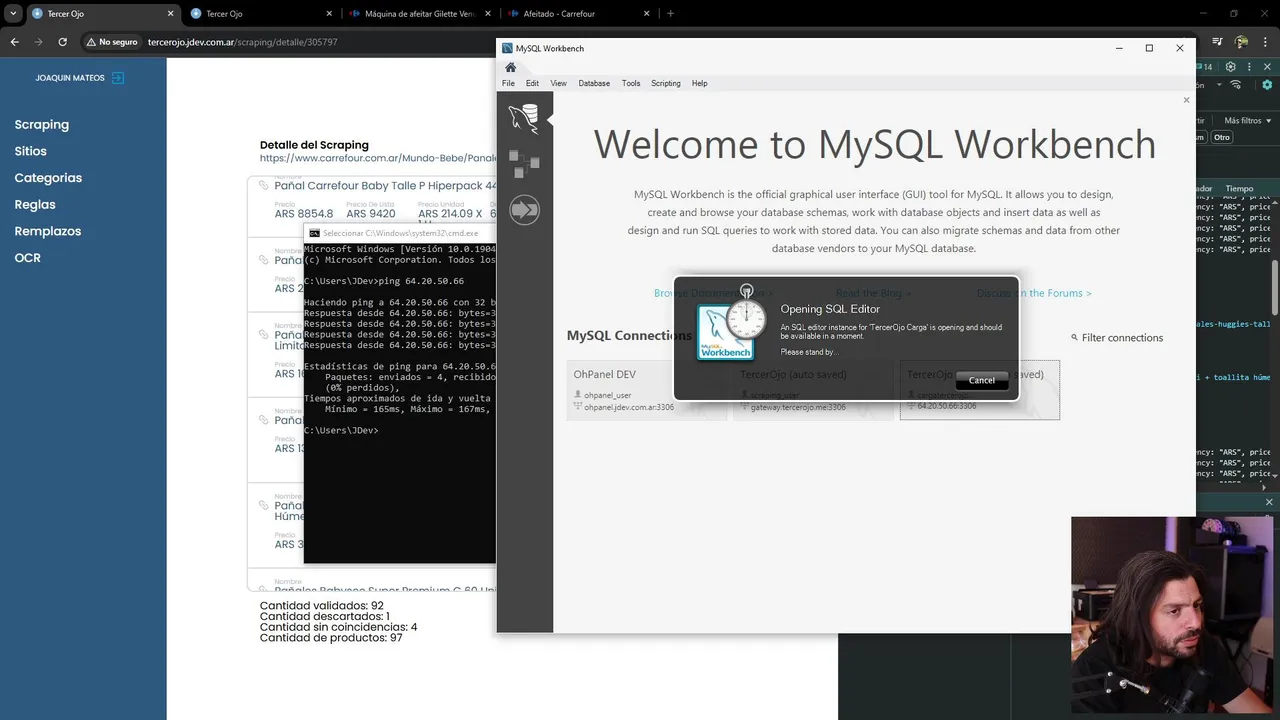
Task: Open Scraping in the Tercer Ojo sidebar
Action: pyautogui.click(x=42, y=125)
